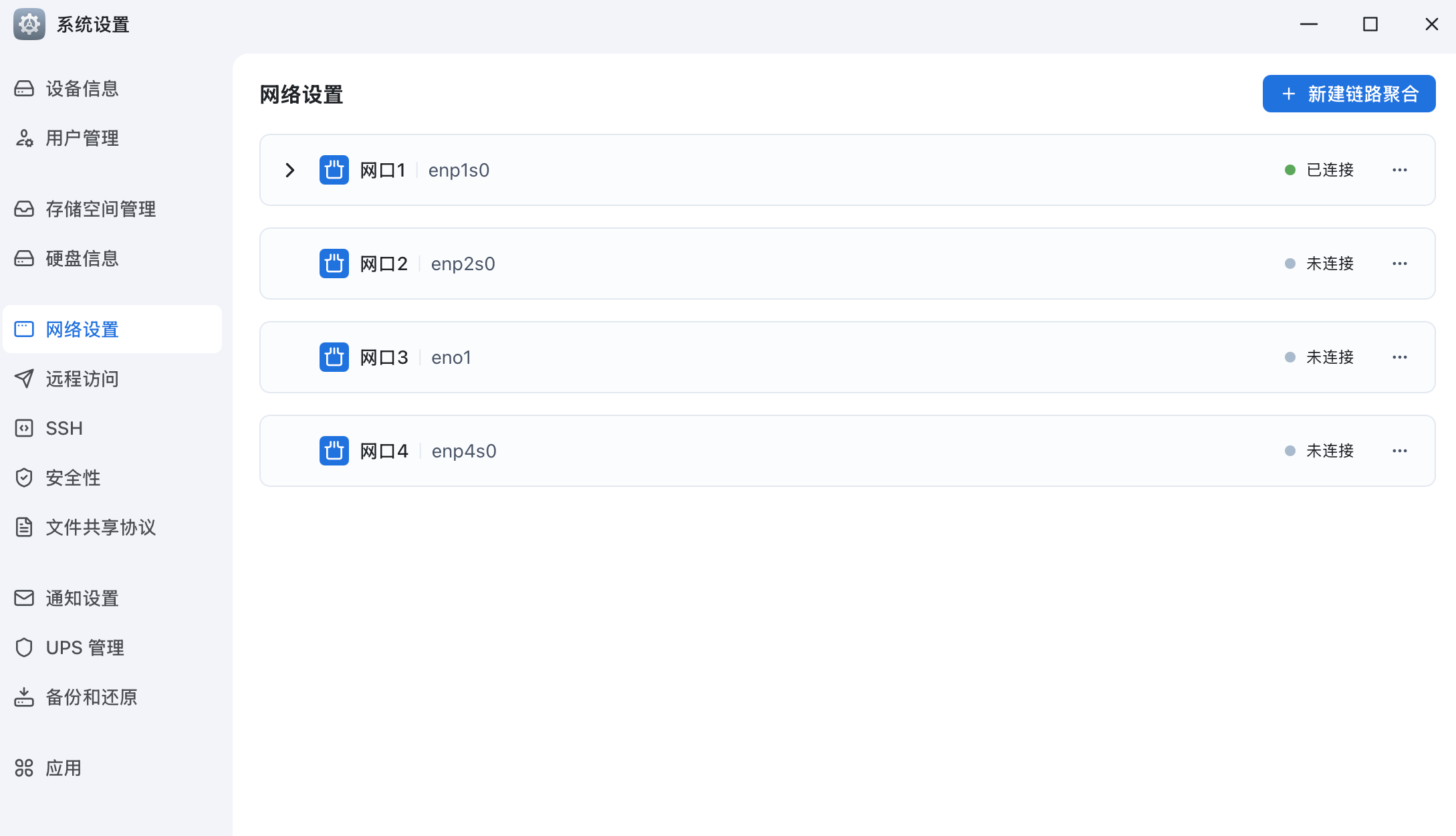This screenshot has width=1456, height=836.
Task: Open more options menu for 网口4
Action: click(1399, 451)
